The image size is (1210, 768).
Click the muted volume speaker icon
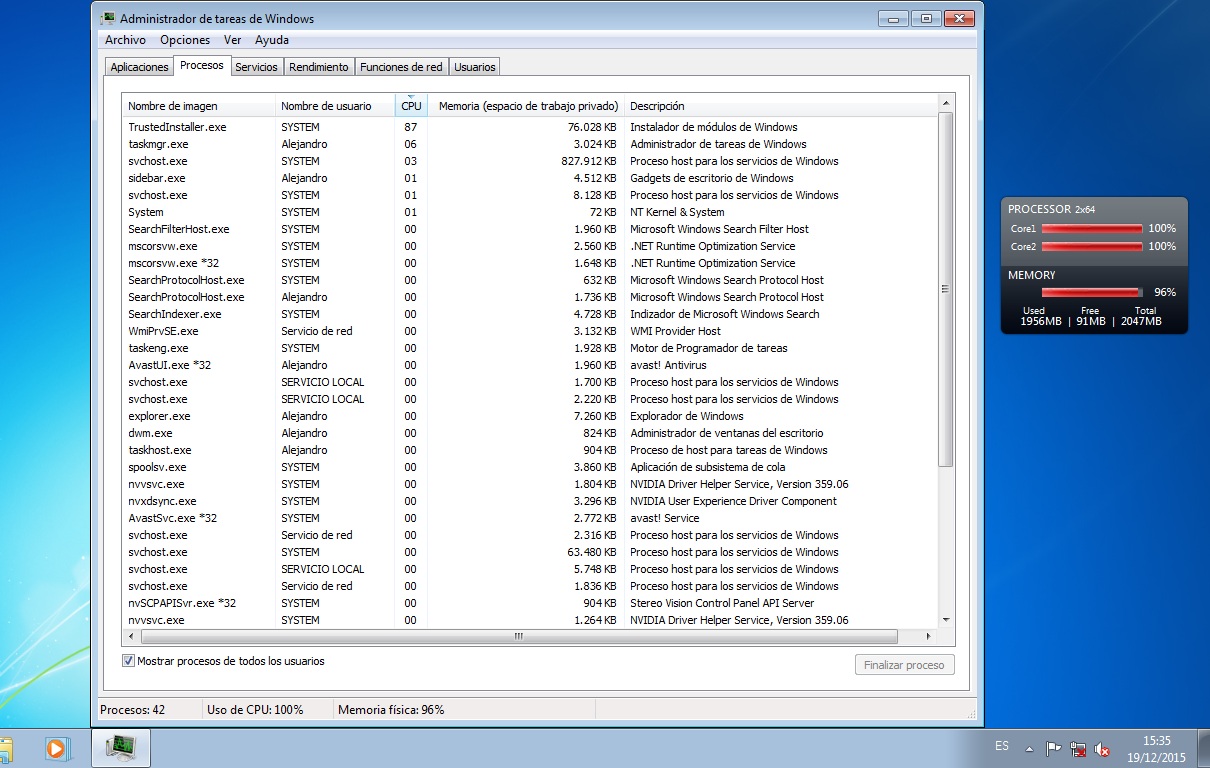pos(1103,748)
